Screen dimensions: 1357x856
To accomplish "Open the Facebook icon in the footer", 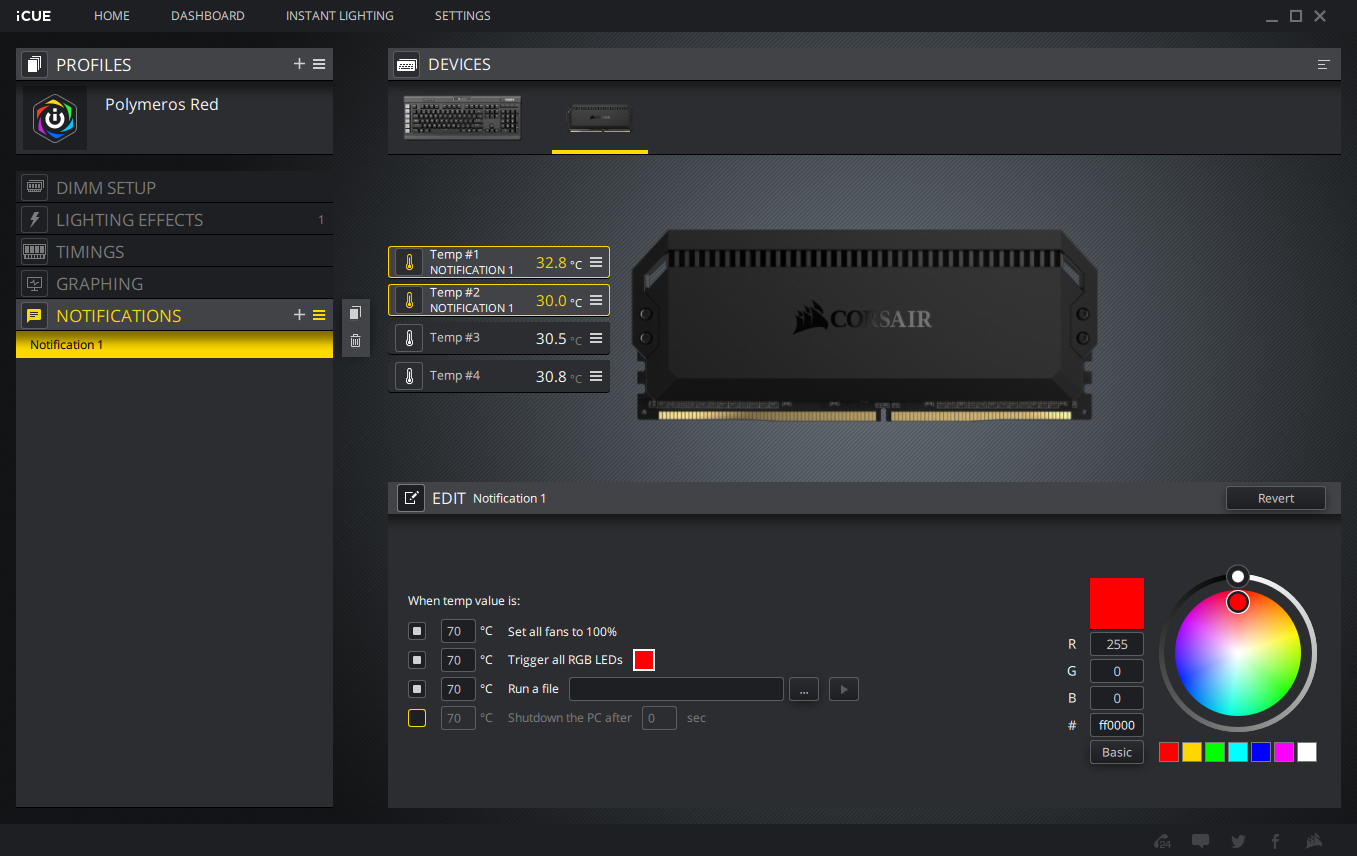I will (1275, 841).
